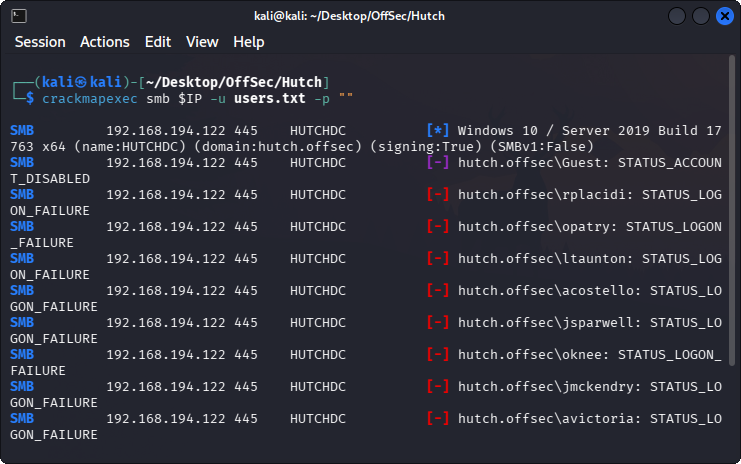Open the Actions menu
This screenshot has height=464, width=741.
click(x=104, y=42)
